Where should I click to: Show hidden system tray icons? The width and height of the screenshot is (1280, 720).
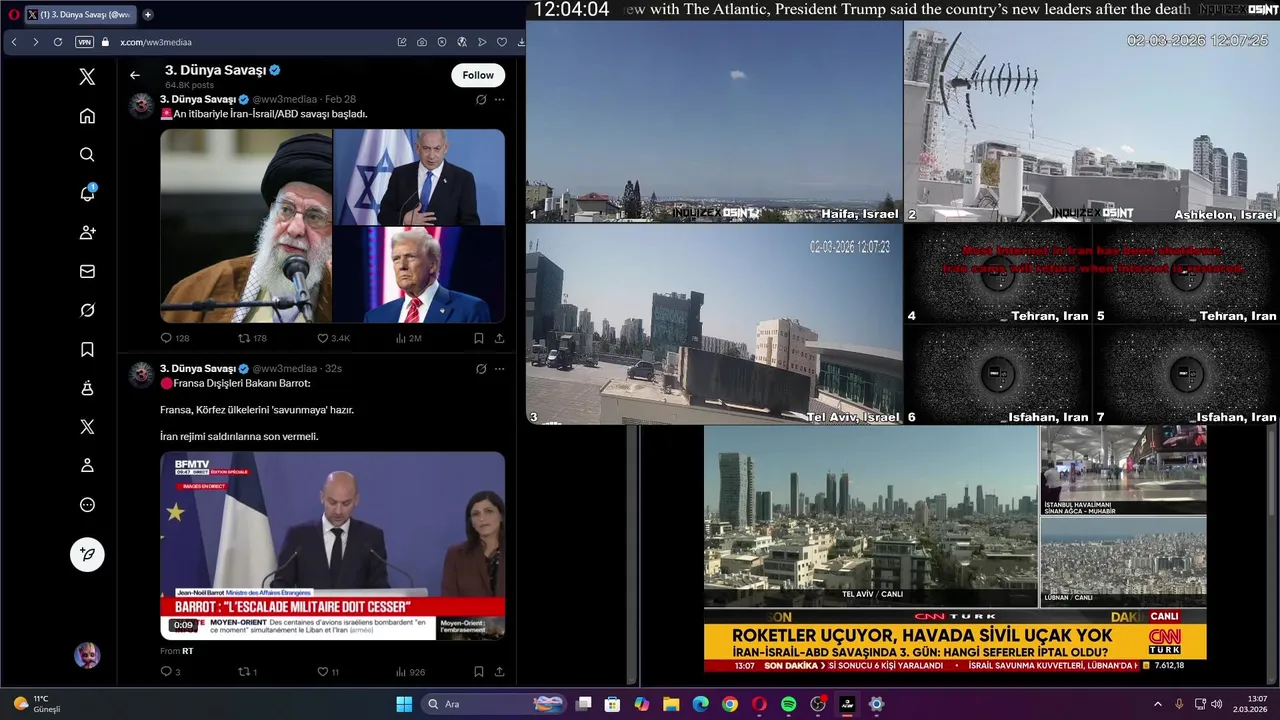[1158, 704]
